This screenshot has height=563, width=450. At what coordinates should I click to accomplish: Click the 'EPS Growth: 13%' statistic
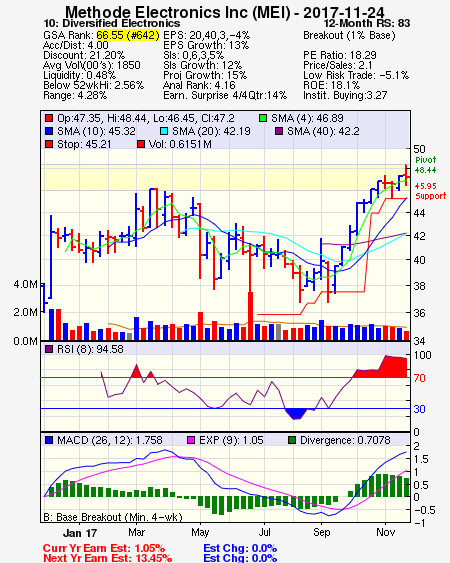206,45
